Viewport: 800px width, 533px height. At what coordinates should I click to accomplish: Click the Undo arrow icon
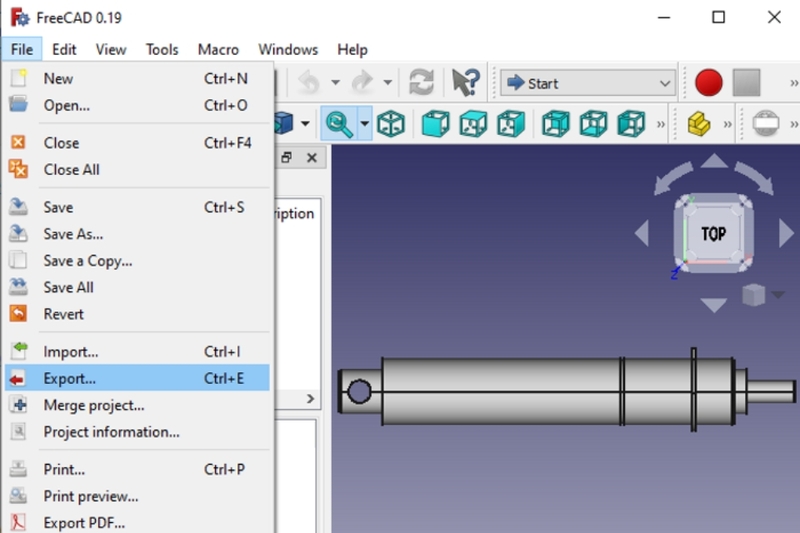click(309, 82)
